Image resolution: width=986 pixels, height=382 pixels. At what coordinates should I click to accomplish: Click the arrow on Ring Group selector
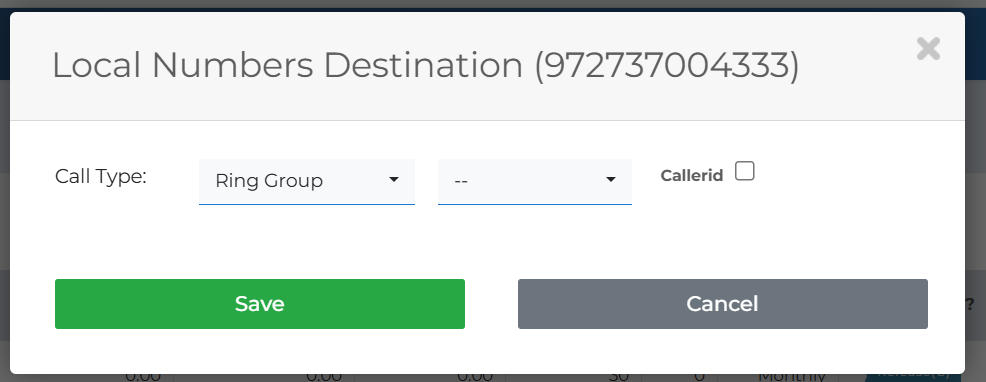tap(394, 180)
